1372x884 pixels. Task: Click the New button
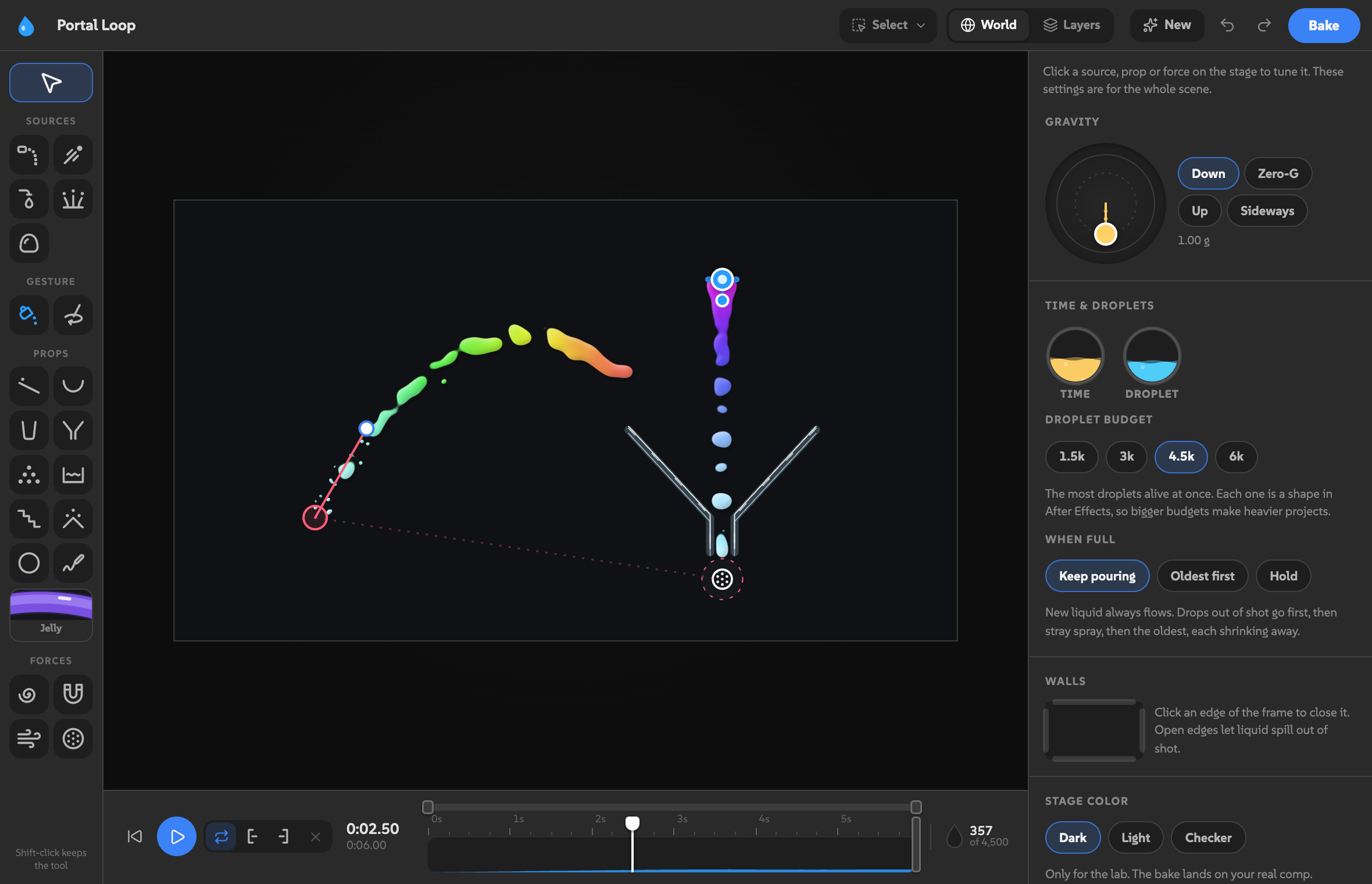[x=1167, y=25]
